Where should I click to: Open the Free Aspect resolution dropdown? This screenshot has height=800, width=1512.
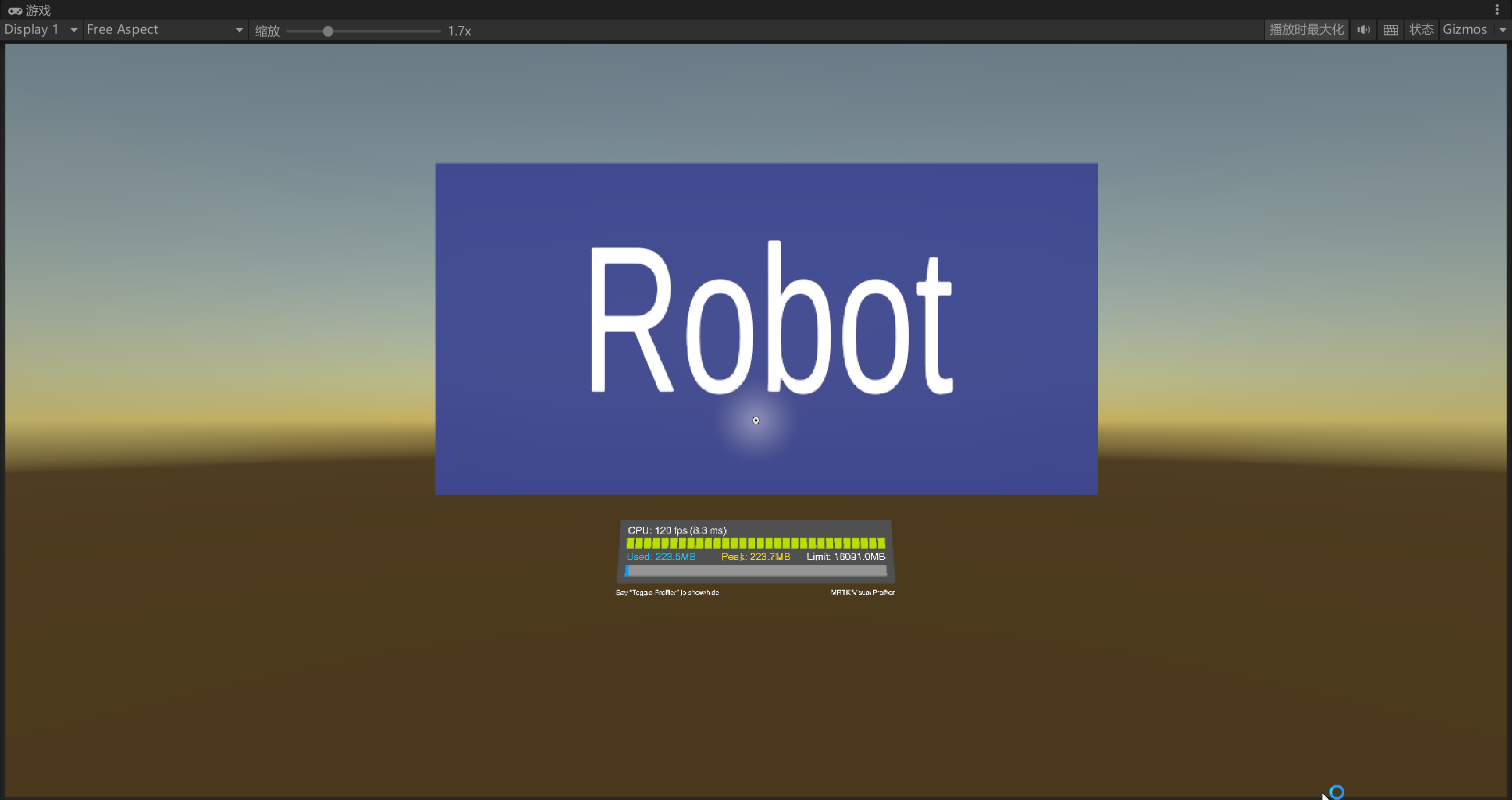(x=165, y=30)
